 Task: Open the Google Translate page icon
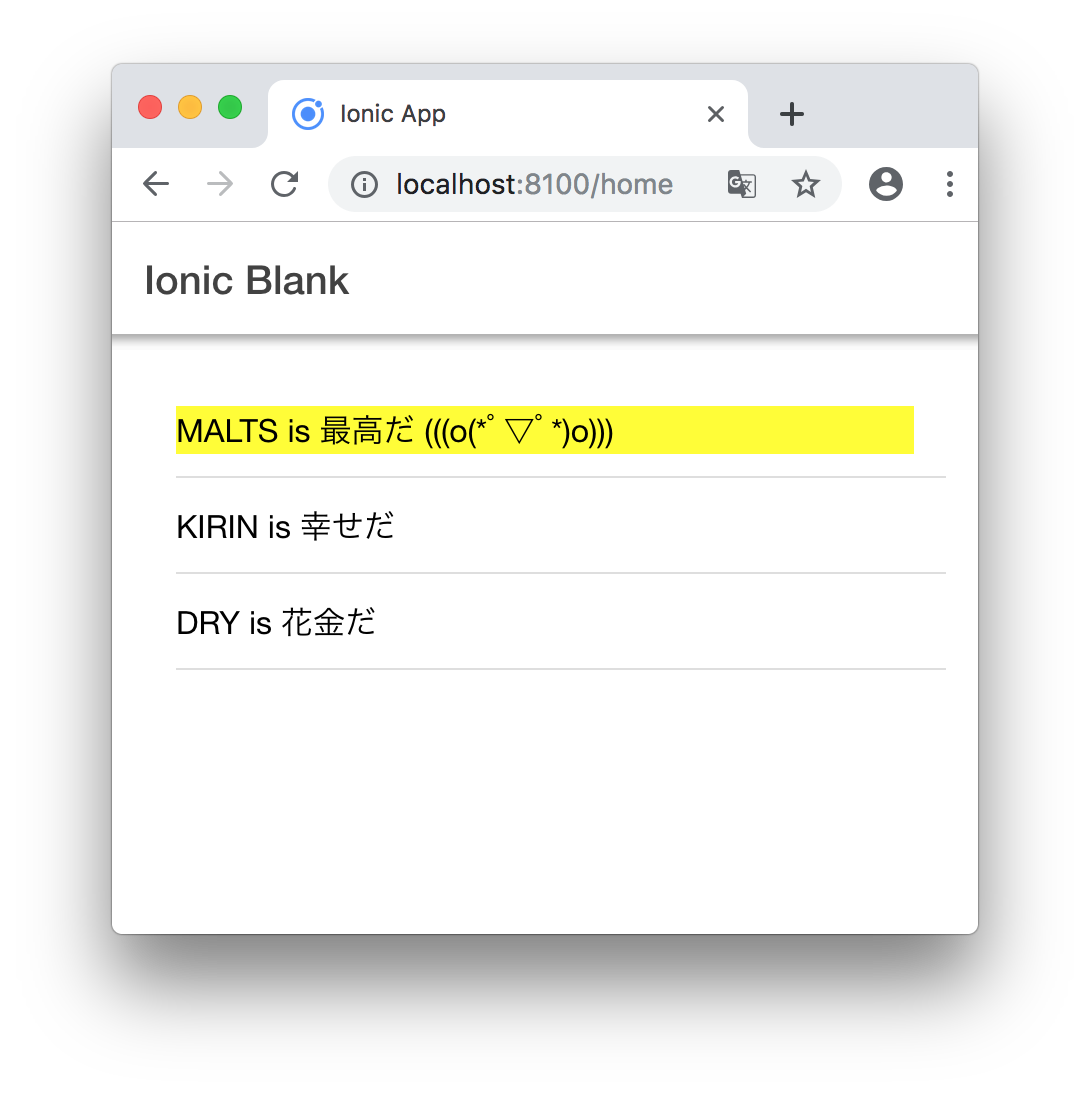click(741, 184)
